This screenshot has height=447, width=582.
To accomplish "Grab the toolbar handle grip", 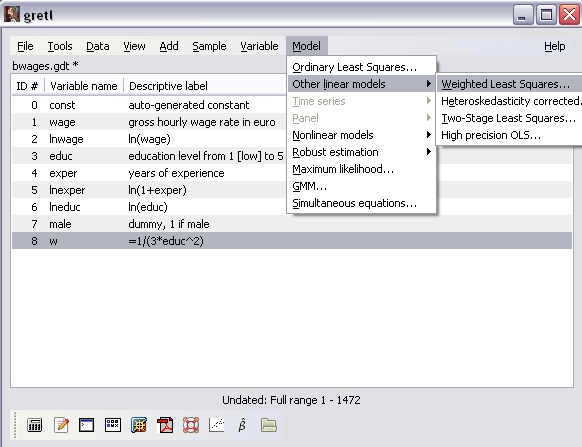I will click(15, 425).
